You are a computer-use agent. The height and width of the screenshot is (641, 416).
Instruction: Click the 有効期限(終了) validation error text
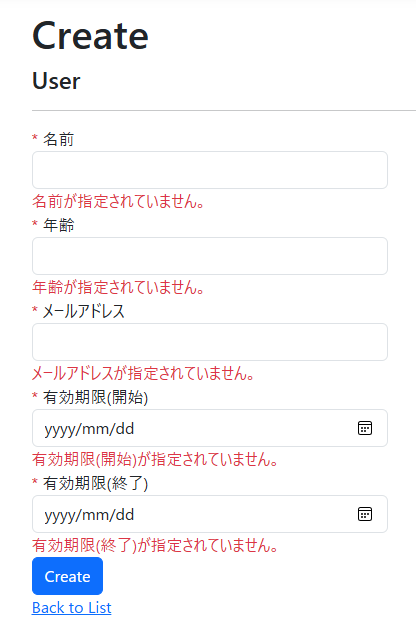coord(156,545)
